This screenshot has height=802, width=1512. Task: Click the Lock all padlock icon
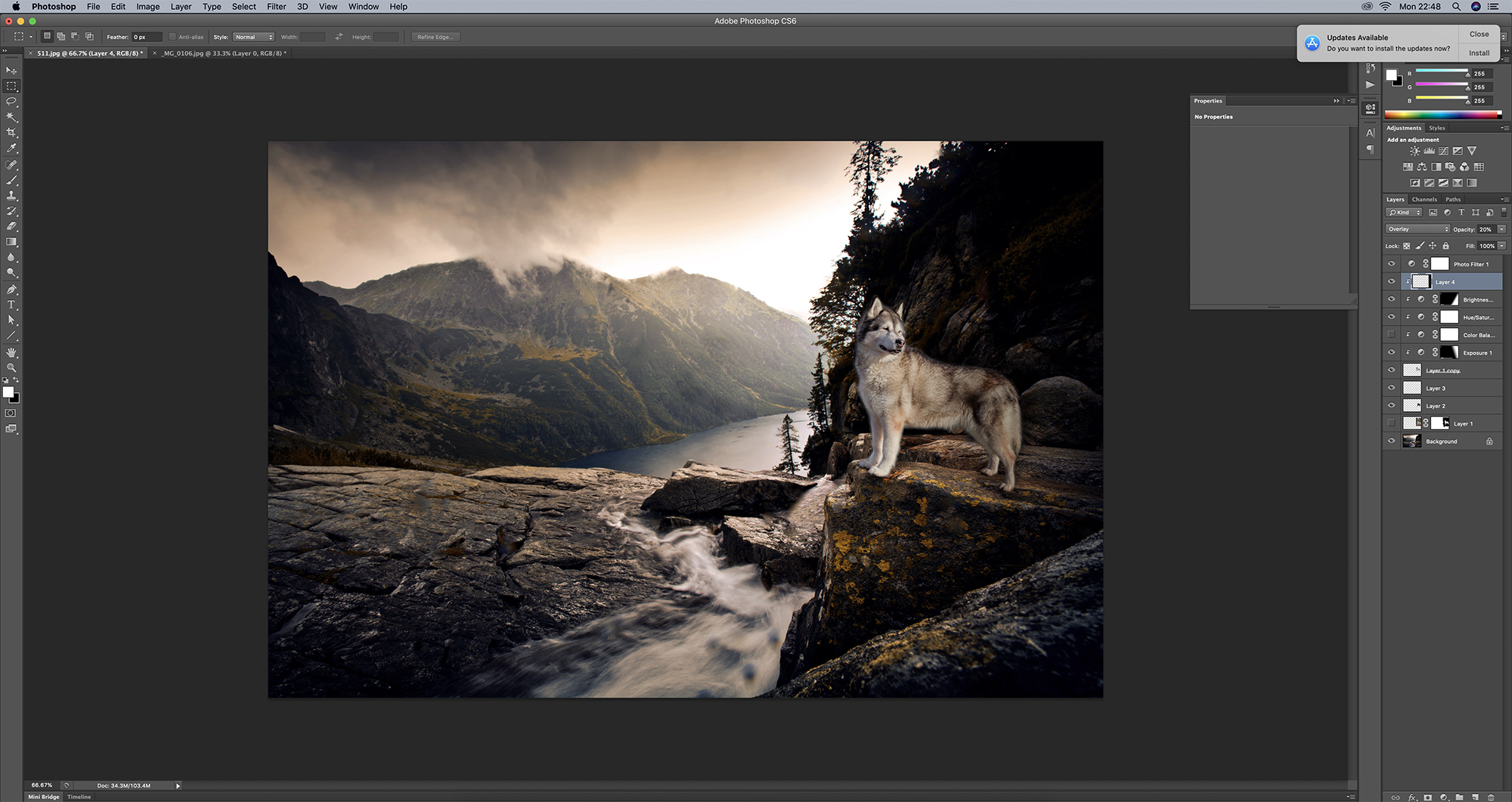[x=1445, y=246]
